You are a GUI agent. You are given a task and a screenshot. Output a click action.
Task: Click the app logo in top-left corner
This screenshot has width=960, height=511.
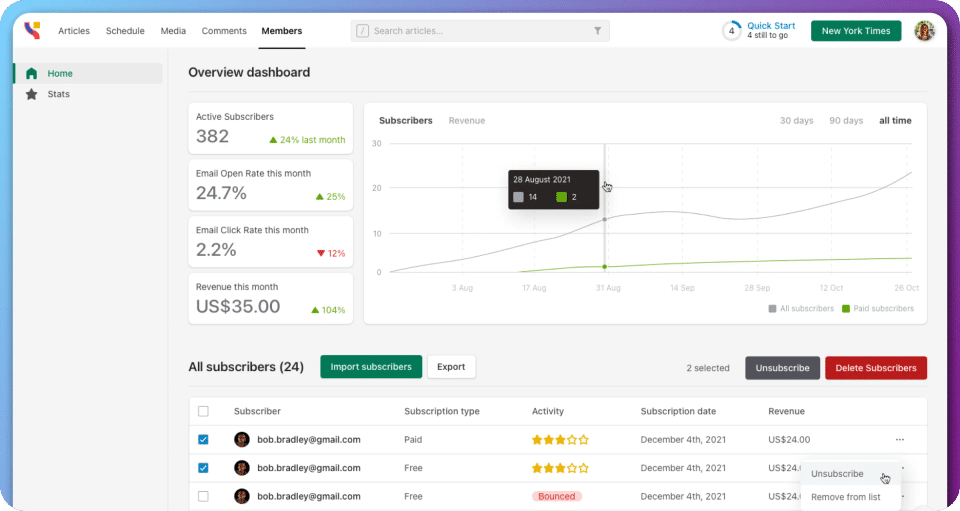(x=33, y=31)
